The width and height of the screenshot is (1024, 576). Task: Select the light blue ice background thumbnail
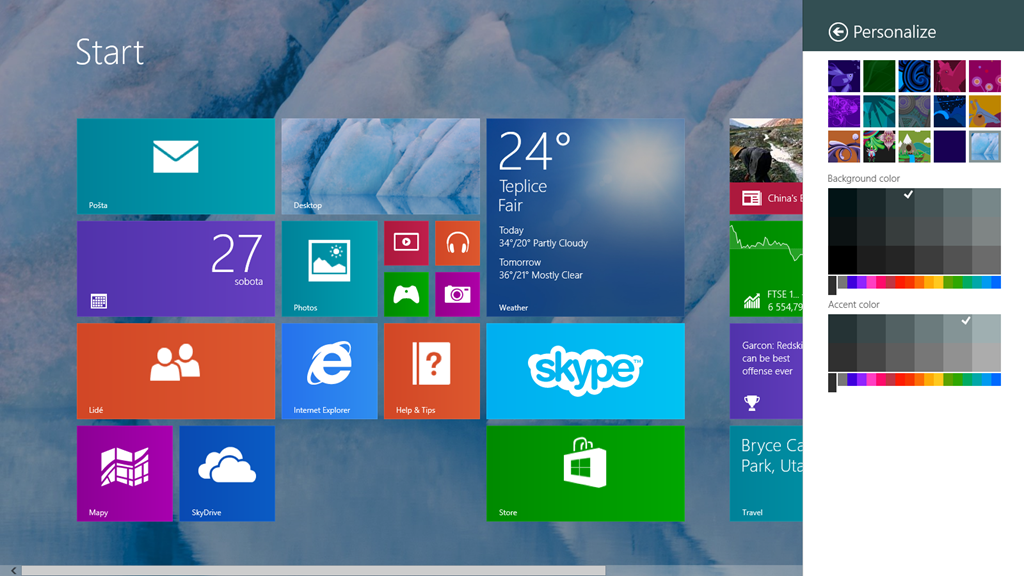[984, 146]
